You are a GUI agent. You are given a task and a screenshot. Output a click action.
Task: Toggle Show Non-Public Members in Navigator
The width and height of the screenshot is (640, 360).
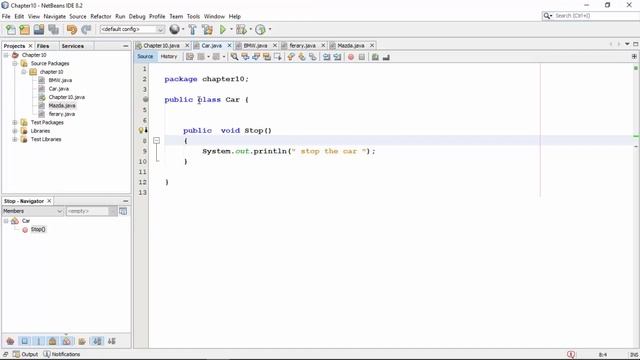tap(52, 341)
